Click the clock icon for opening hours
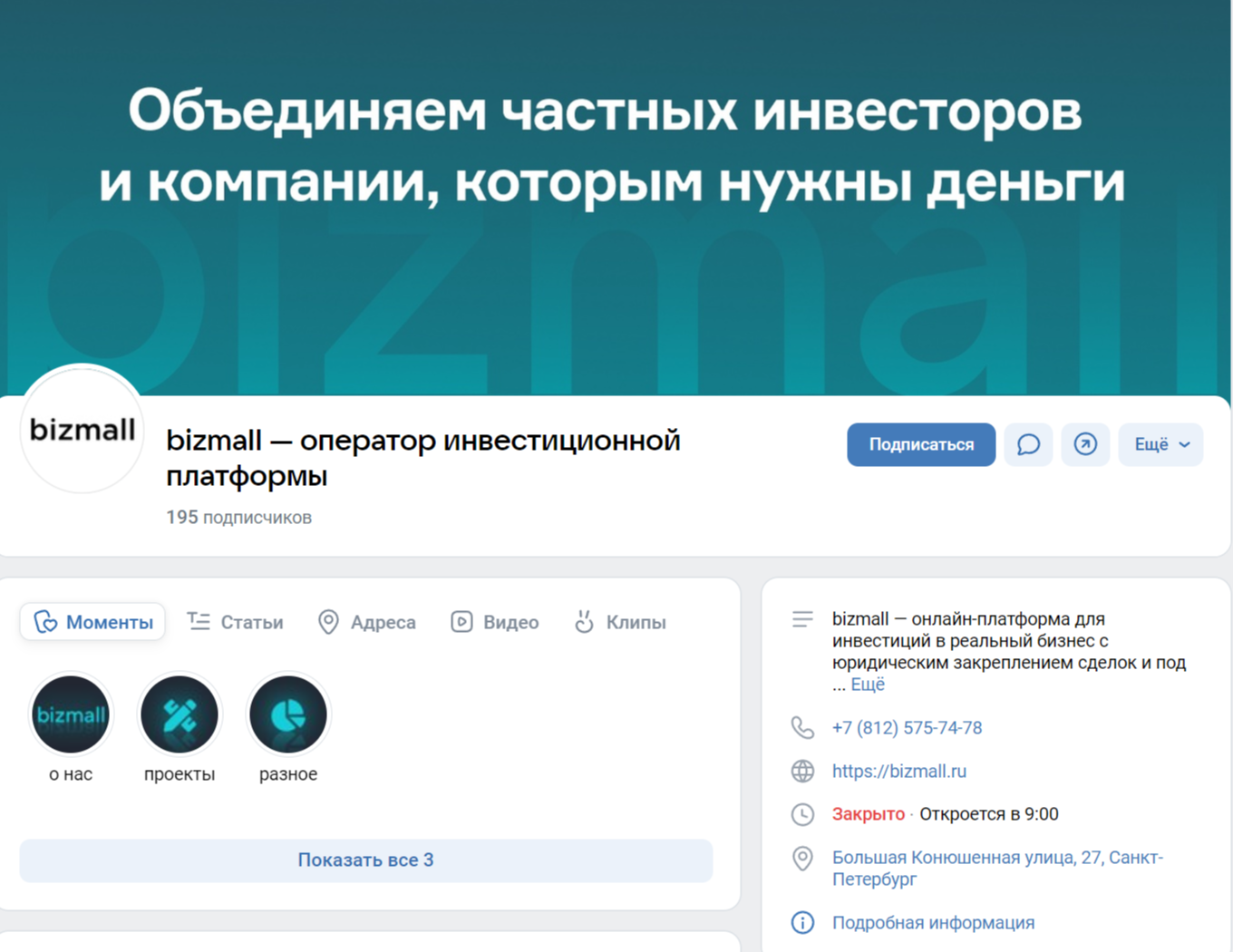 click(802, 814)
